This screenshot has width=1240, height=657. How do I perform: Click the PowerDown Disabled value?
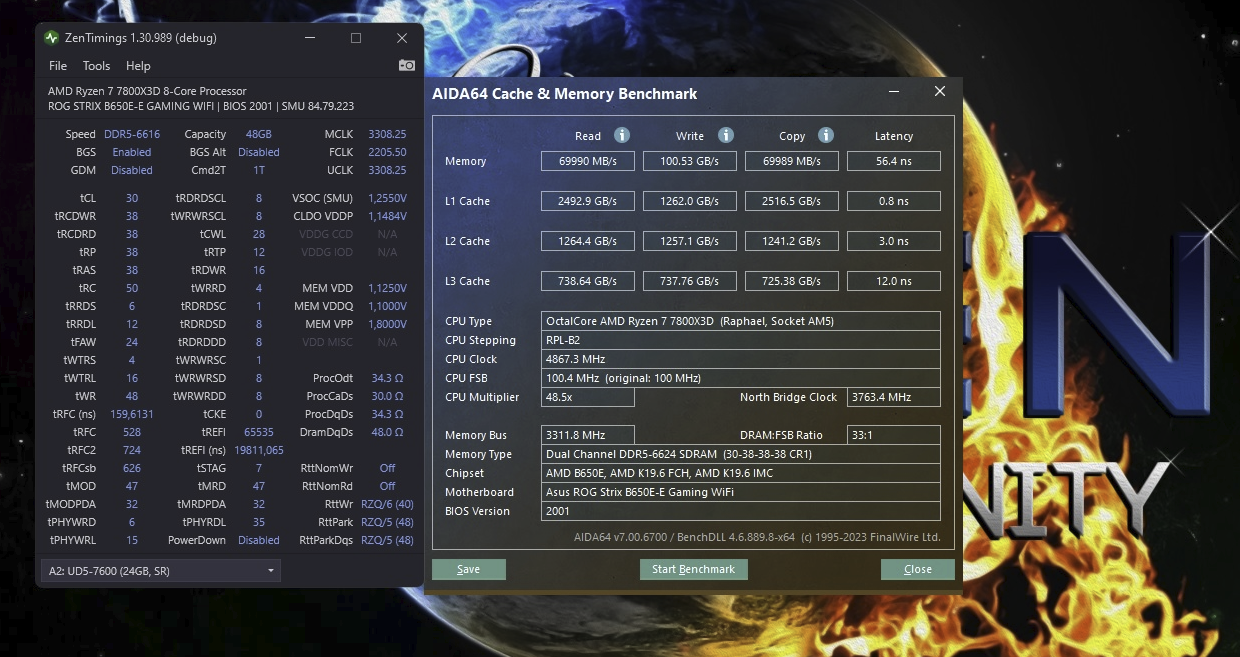259,540
